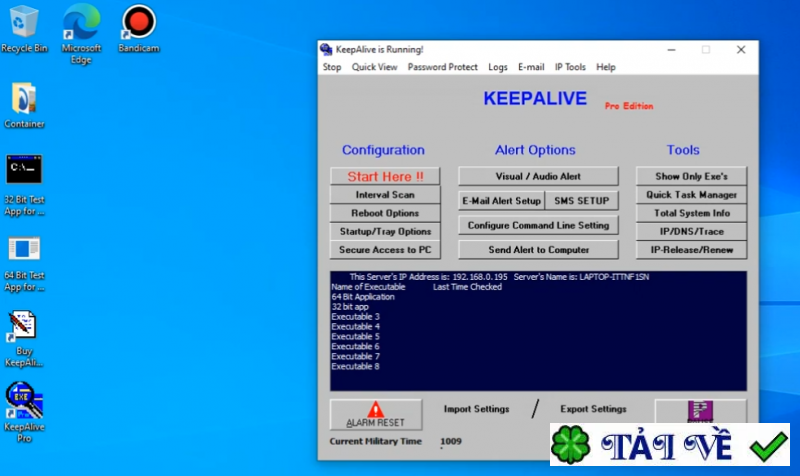Click Export Settings
Viewport: 800px width, 476px height.
(593, 409)
